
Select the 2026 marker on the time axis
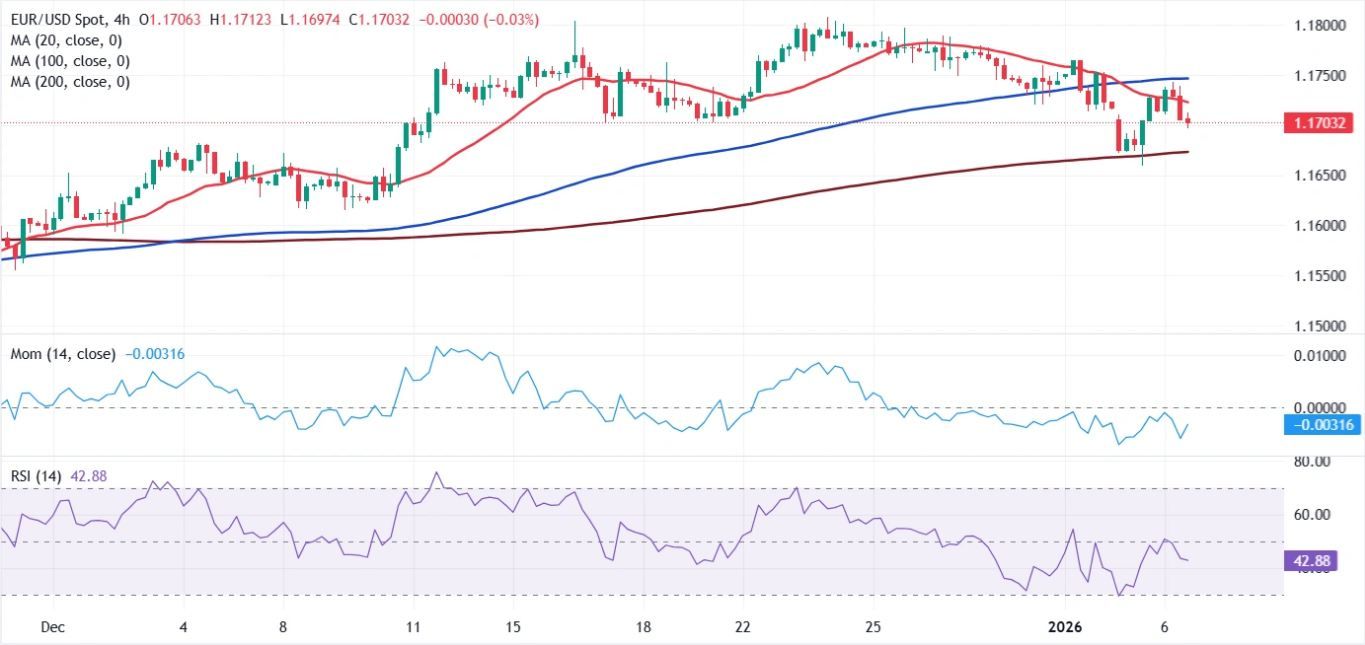pos(1064,627)
